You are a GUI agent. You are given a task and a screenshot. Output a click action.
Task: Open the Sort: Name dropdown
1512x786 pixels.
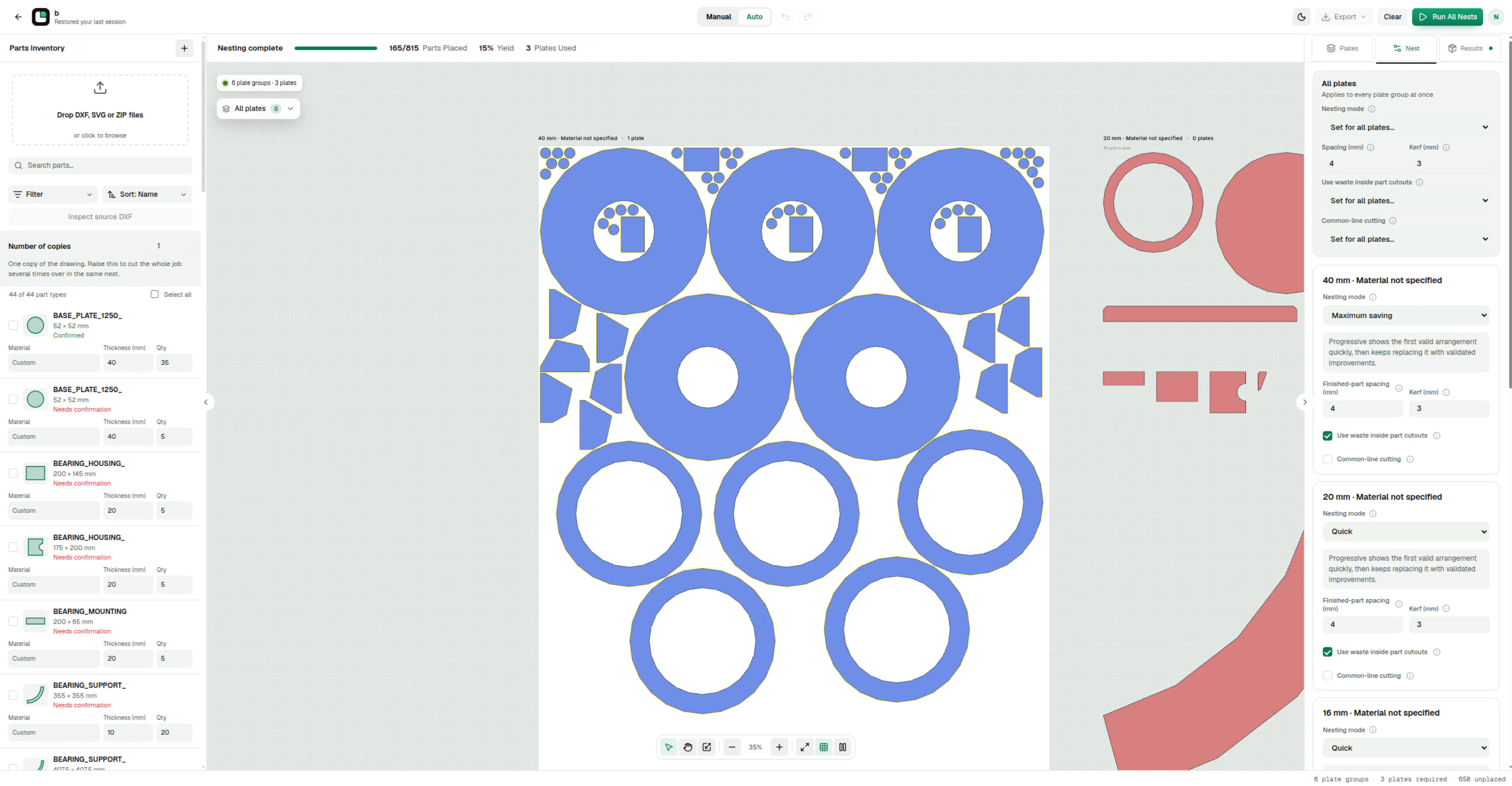pos(147,195)
